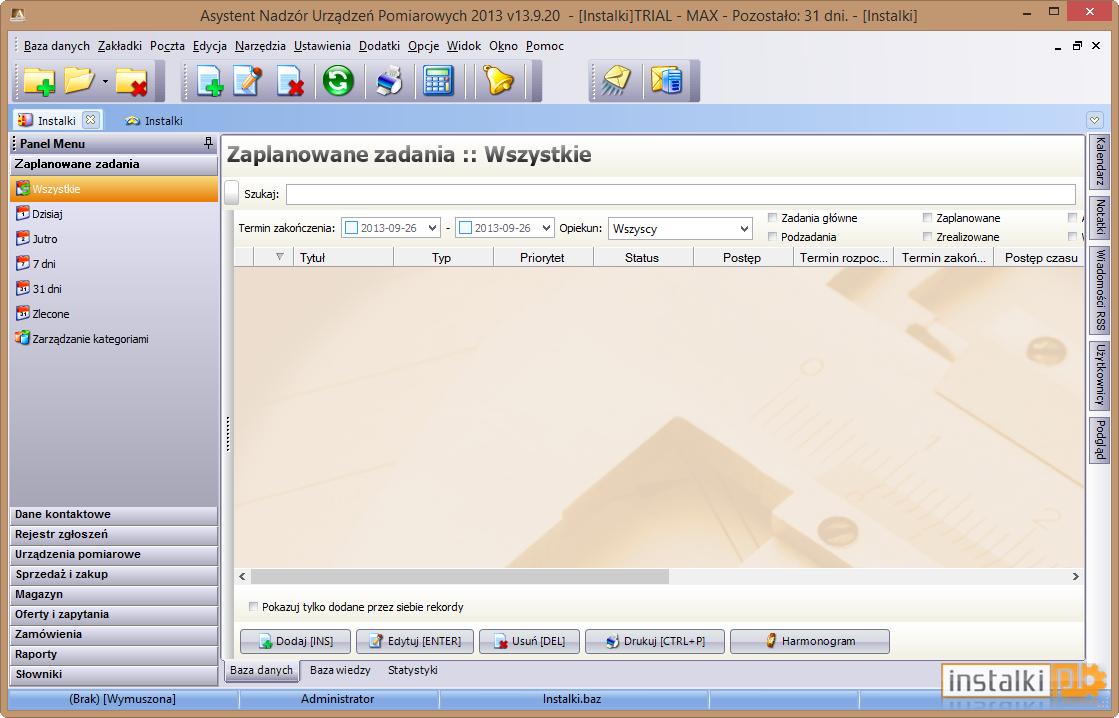Enable the end date checkbox in date range
1119x718 pixels.
click(465, 228)
